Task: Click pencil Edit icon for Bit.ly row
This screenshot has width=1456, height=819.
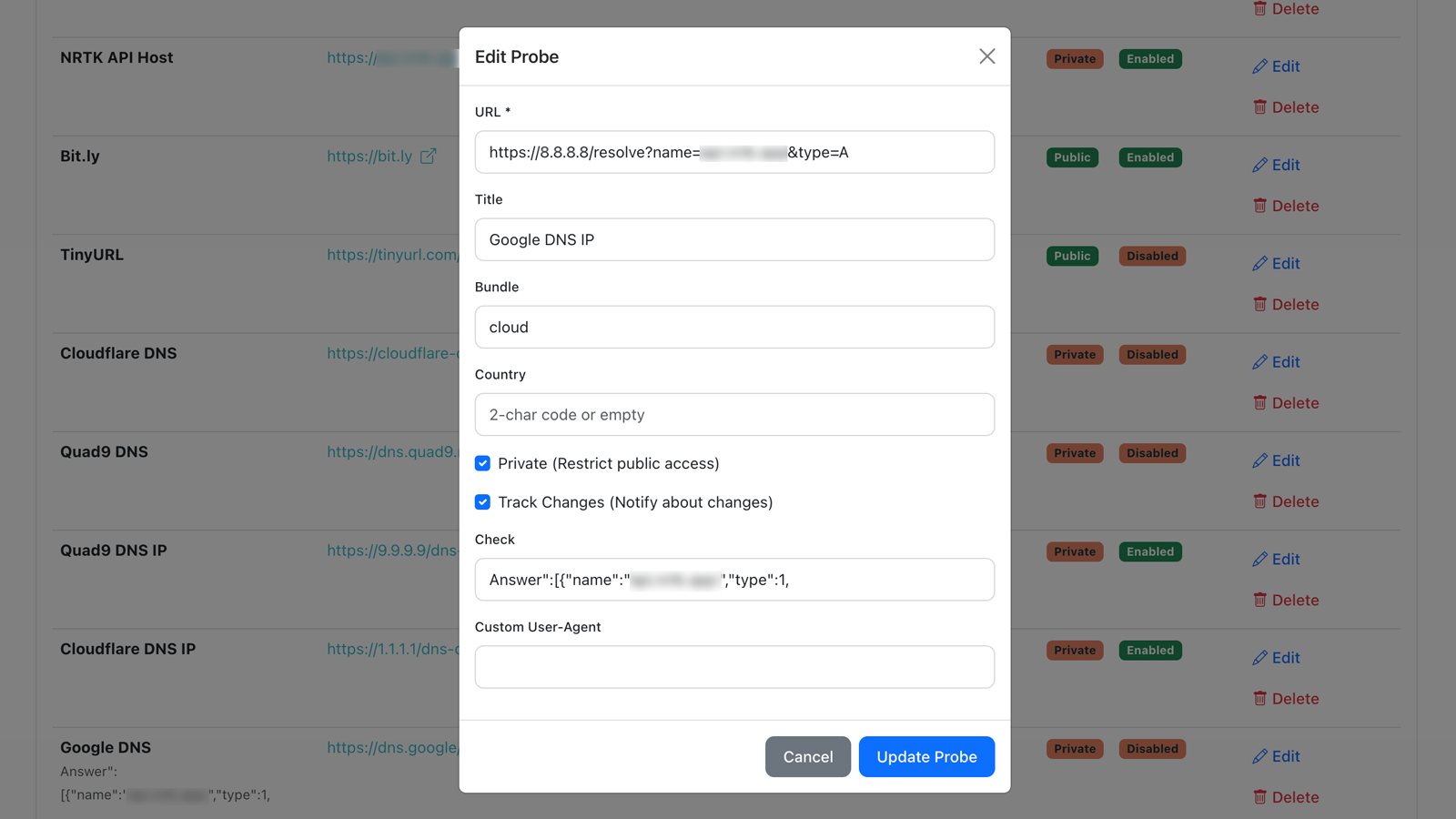Action: [x=1259, y=165]
